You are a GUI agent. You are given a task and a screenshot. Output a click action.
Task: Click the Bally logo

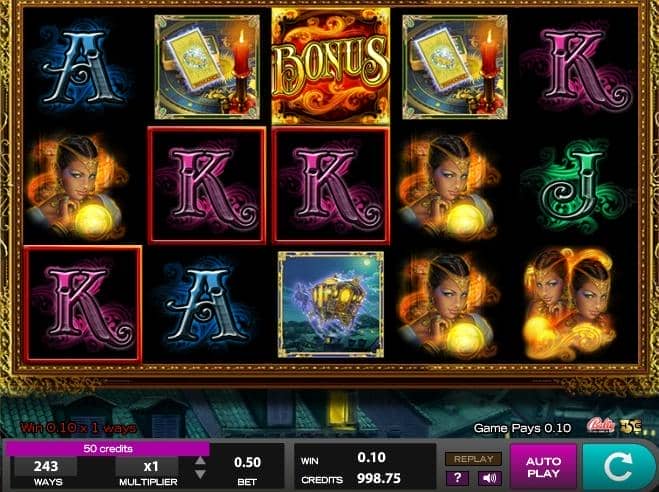pyautogui.click(x=600, y=426)
